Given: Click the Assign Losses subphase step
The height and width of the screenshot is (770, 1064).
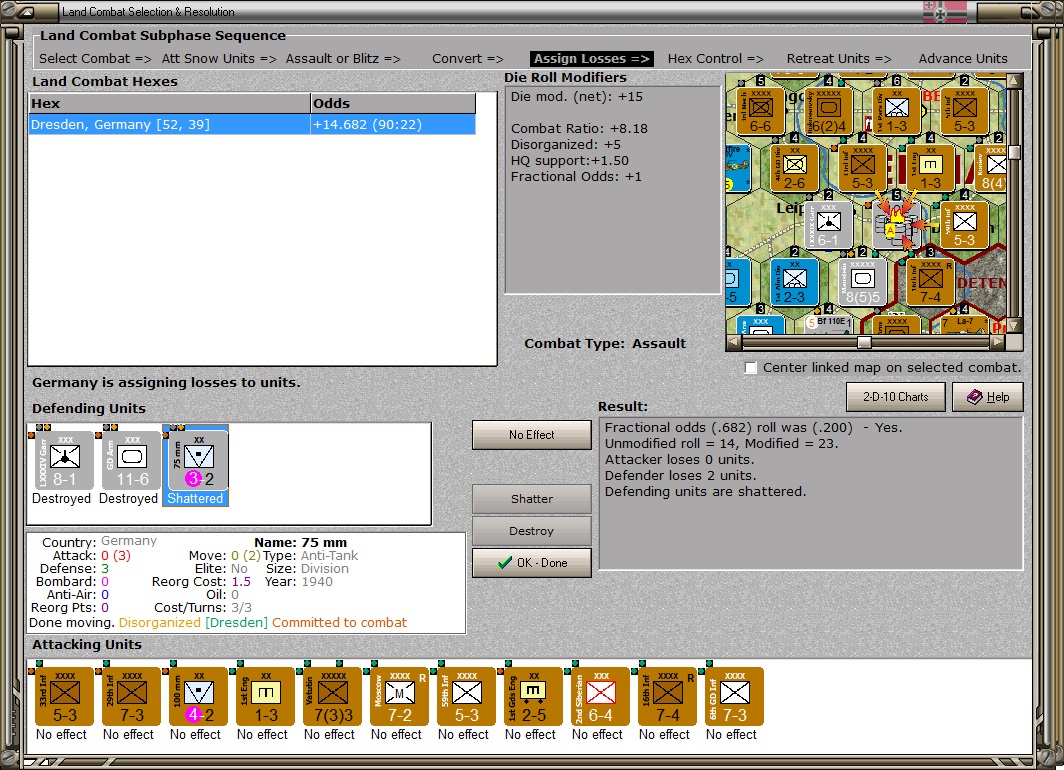Looking at the screenshot, I should pos(592,59).
